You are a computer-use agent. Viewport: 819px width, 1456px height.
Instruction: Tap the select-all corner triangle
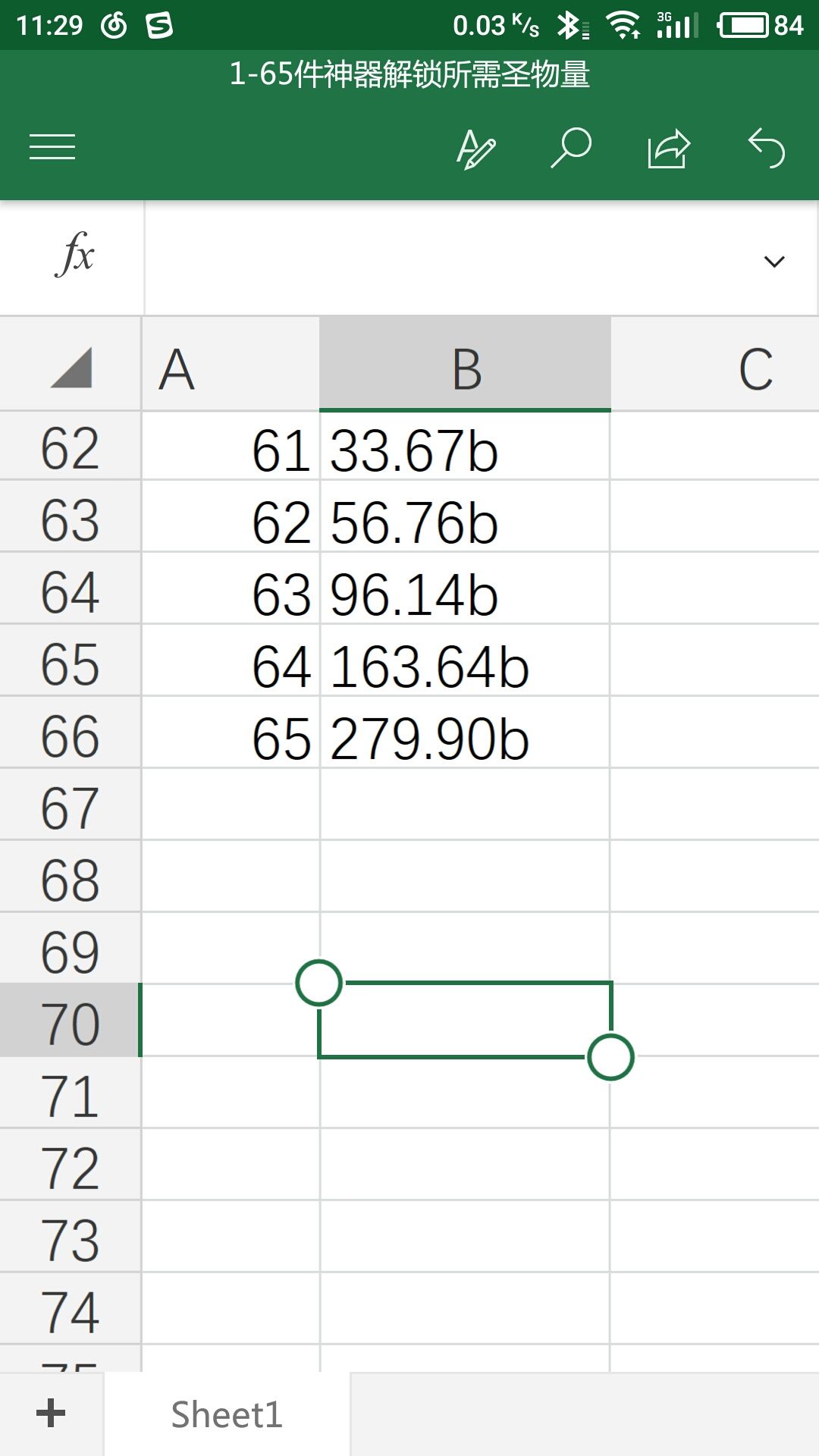71,367
